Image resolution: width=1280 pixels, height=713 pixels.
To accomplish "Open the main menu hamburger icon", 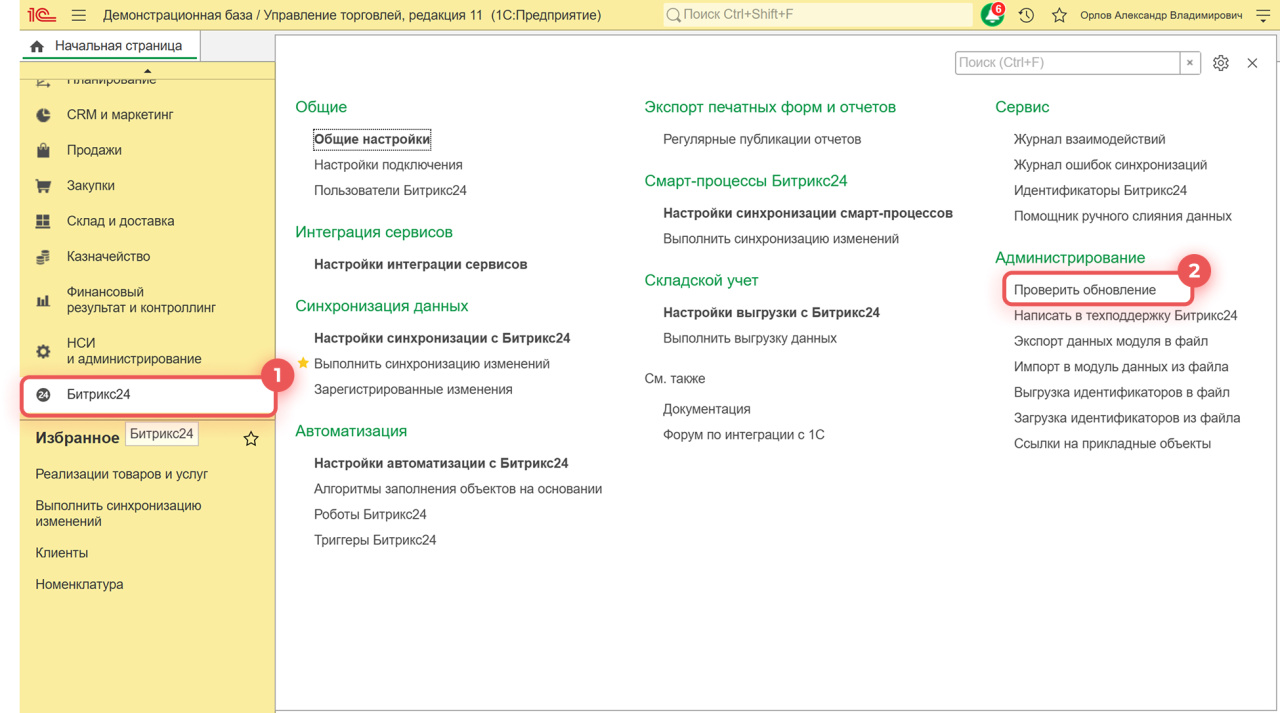I will point(79,15).
